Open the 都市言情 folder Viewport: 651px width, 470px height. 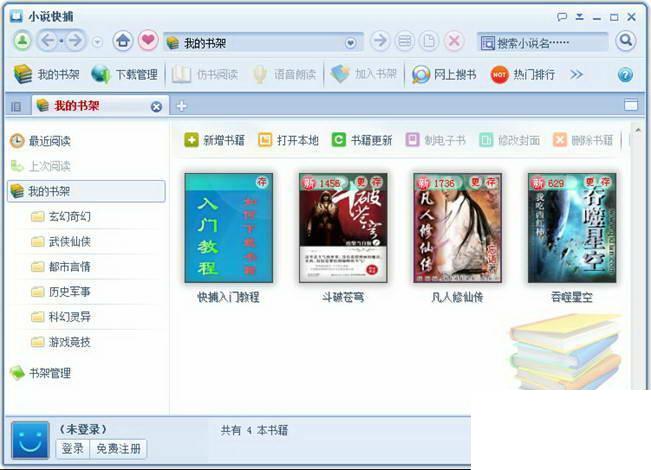pos(61,267)
